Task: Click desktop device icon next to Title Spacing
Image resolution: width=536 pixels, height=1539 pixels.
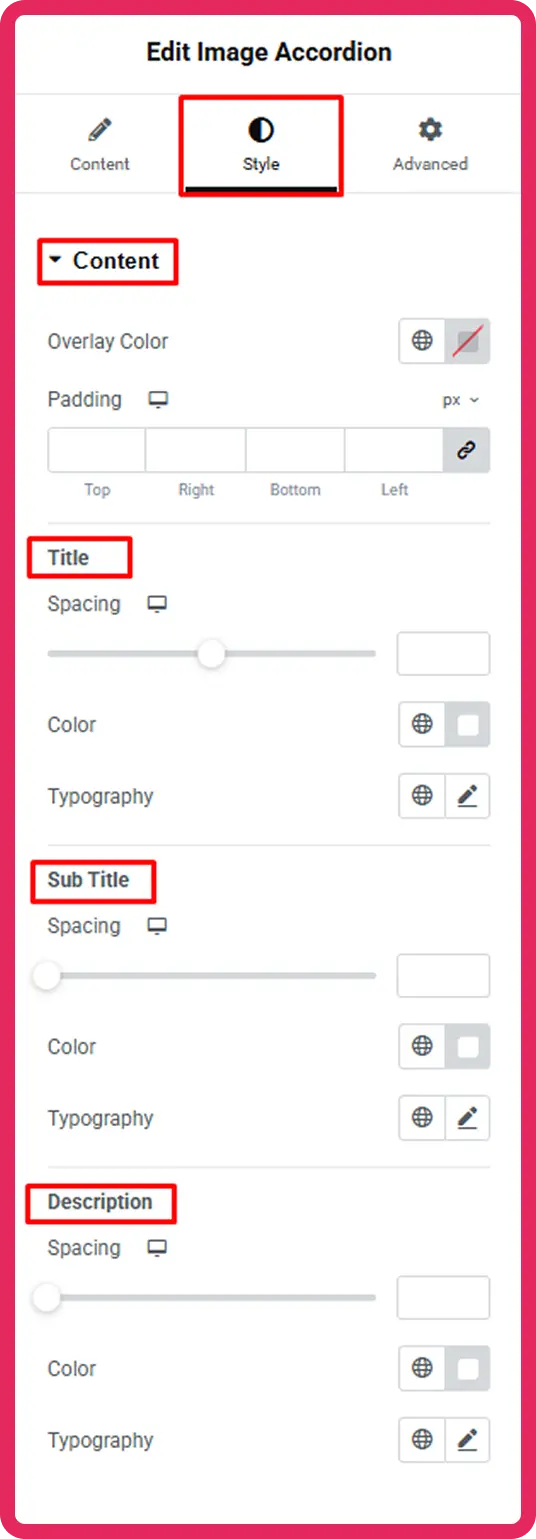Action: tap(156, 604)
